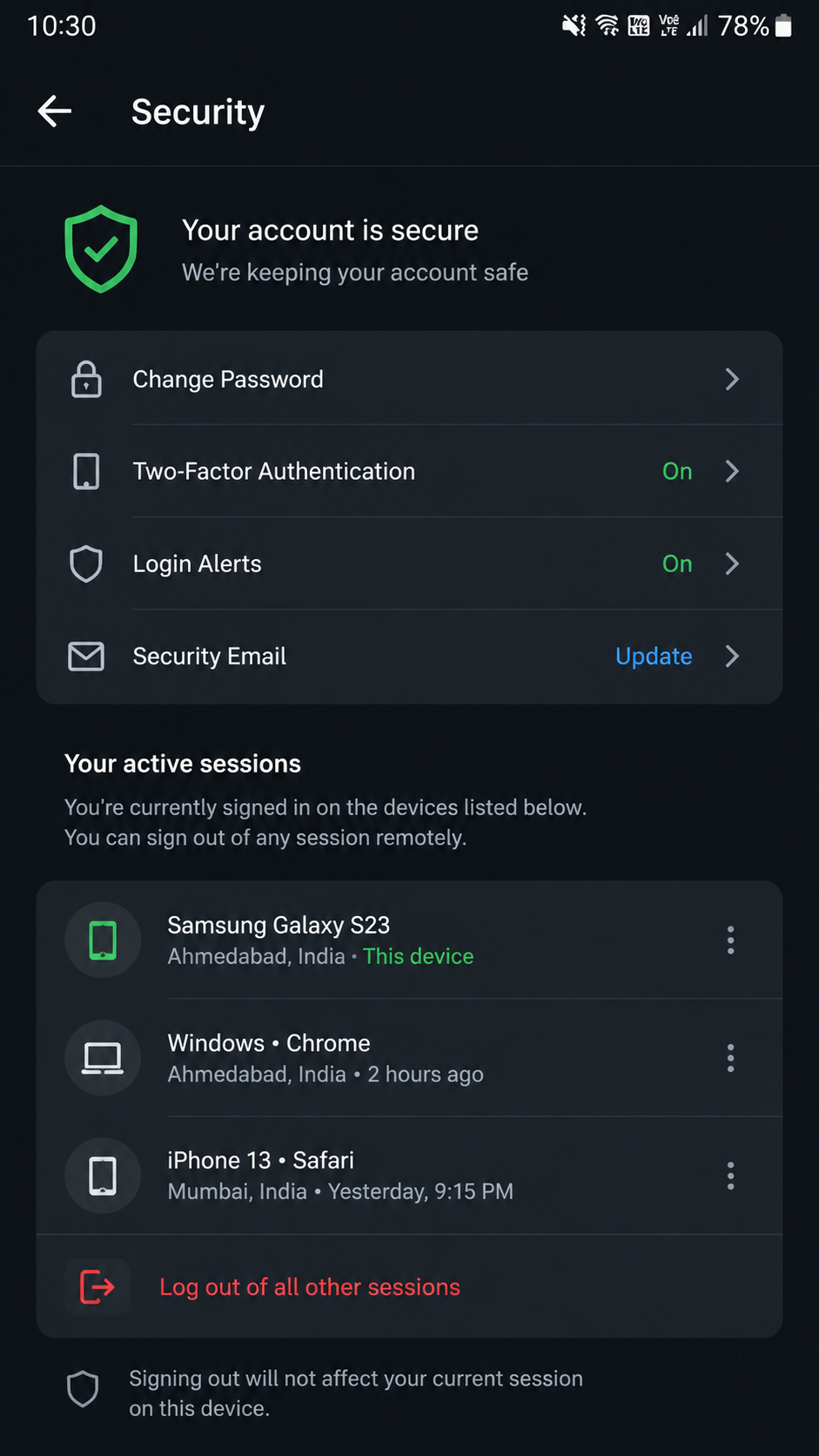
Task: Tap the green shield checkmark icon
Action: [x=101, y=249]
